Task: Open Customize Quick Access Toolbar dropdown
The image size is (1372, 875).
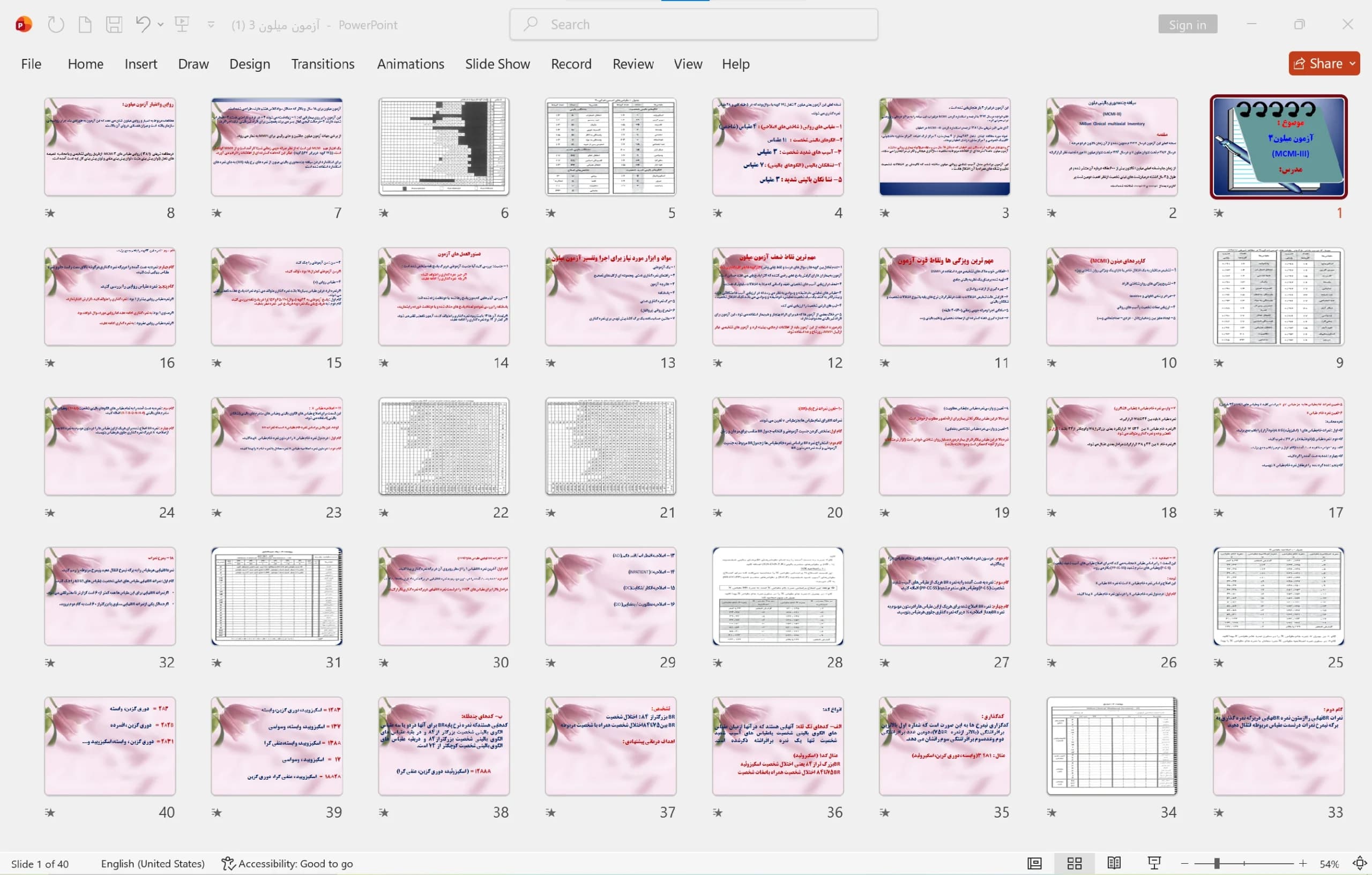Action: click(211, 25)
